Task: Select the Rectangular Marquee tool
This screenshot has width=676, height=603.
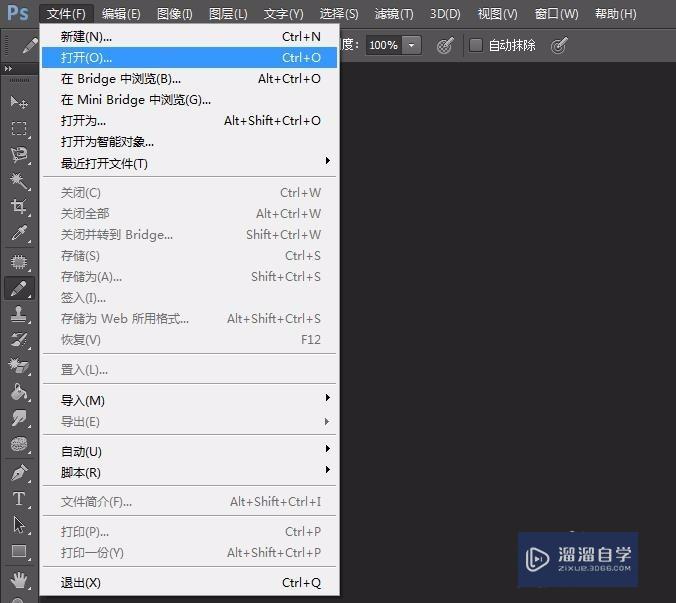Action: (x=19, y=128)
